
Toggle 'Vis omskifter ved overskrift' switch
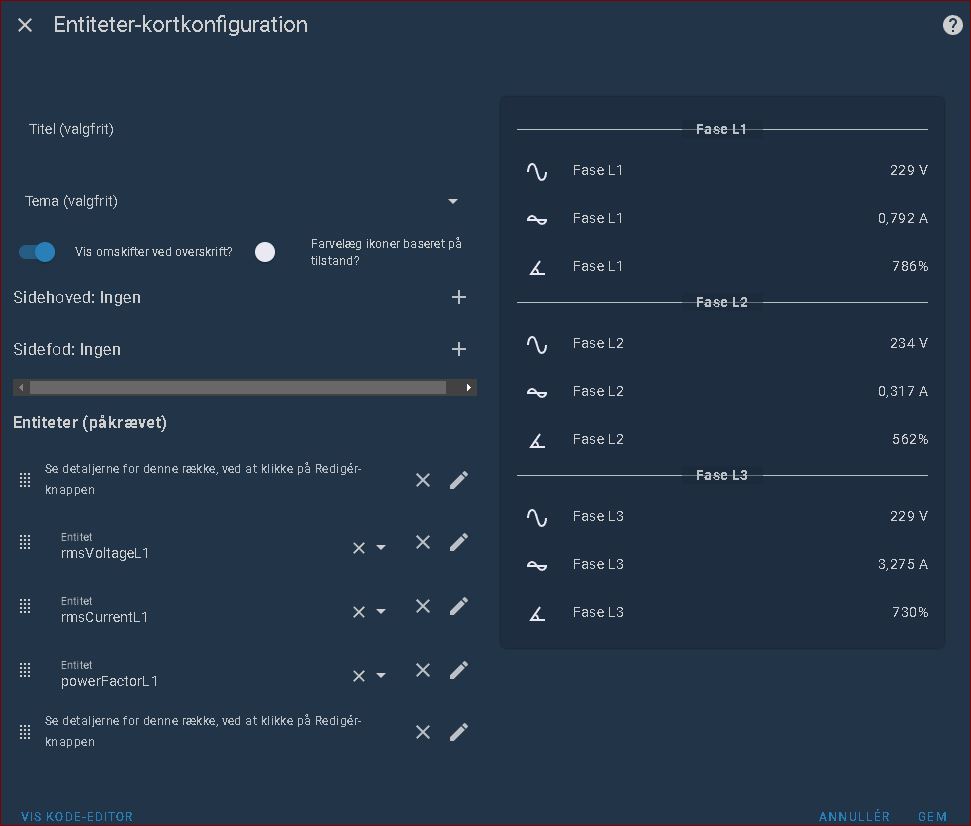click(x=38, y=252)
